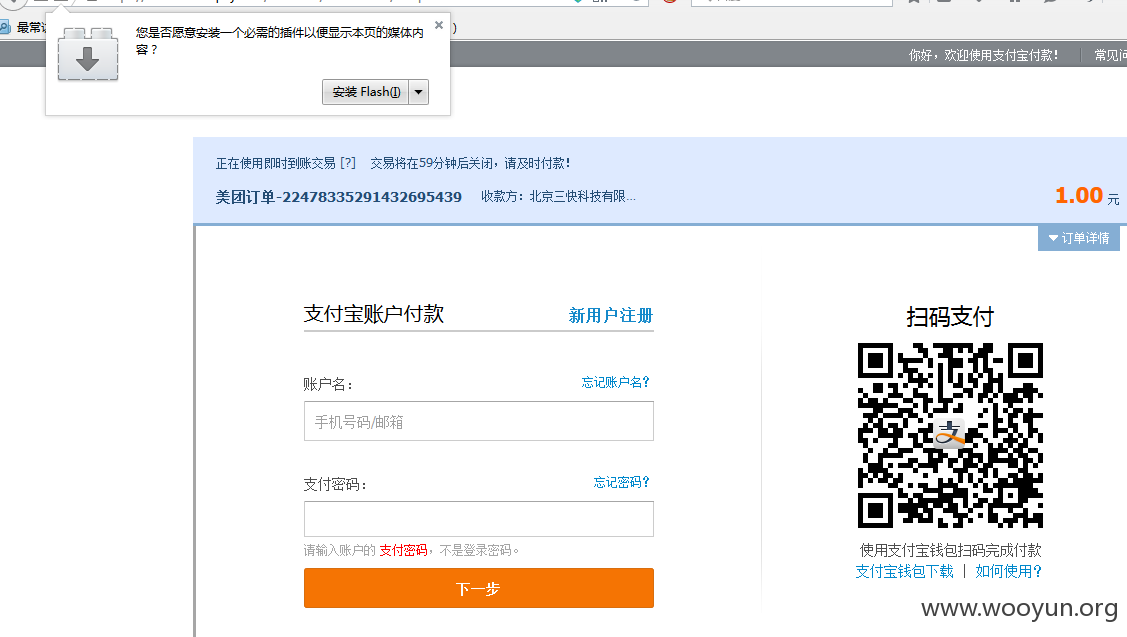Click the 如何使用? link
The height and width of the screenshot is (637, 1127).
pyautogui.click(x=1008, y=572)
